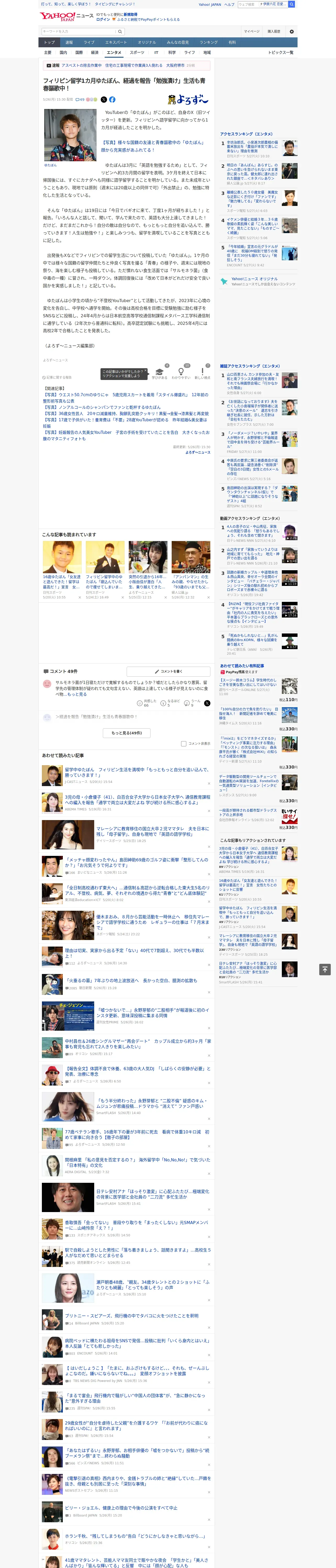336x1568 pixels.
Task: Switch to the エキスパート tab
Action: (116, 43)
